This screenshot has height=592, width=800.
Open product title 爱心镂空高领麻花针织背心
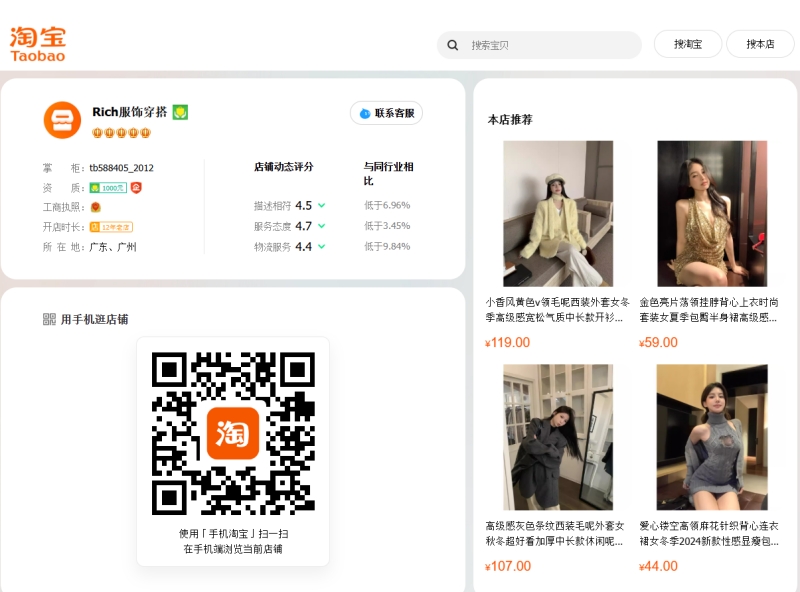[709, 533]
